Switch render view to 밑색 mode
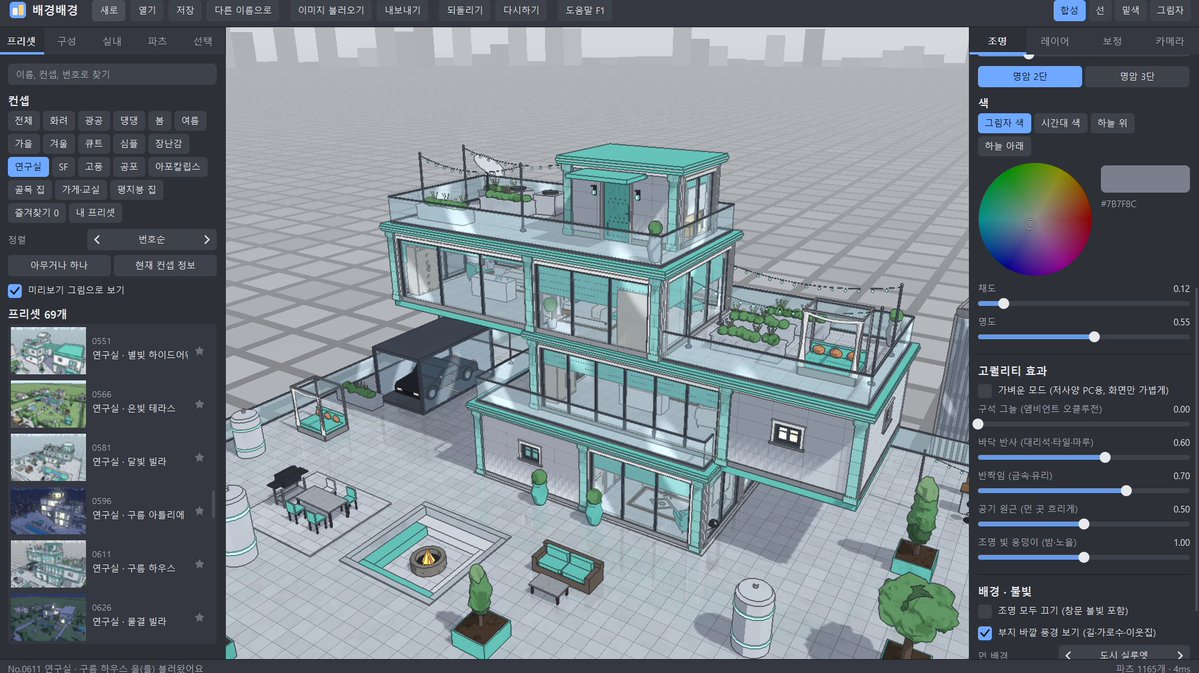 tap(1130, 10)
